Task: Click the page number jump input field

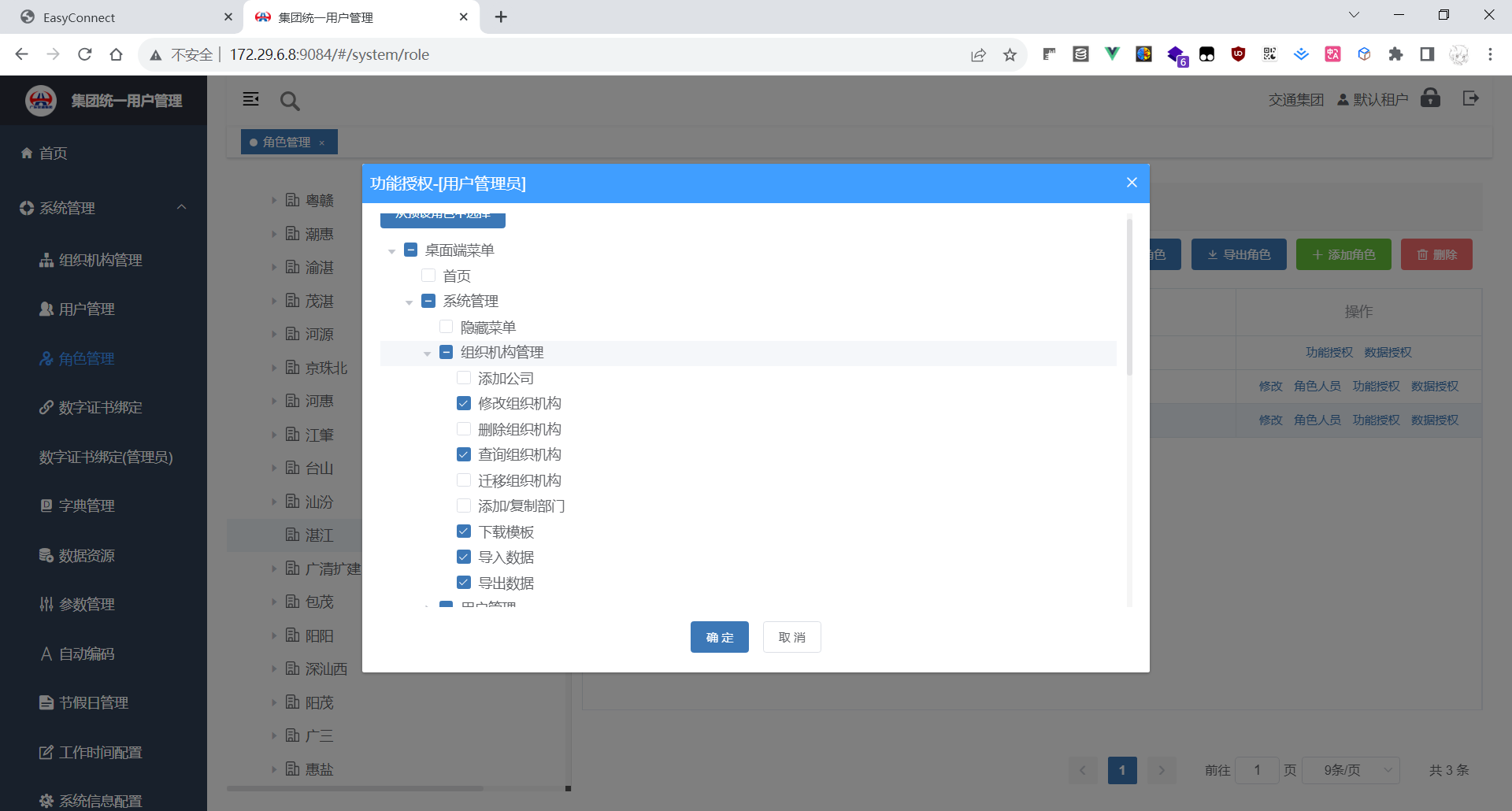Action: pos(1257,770)
